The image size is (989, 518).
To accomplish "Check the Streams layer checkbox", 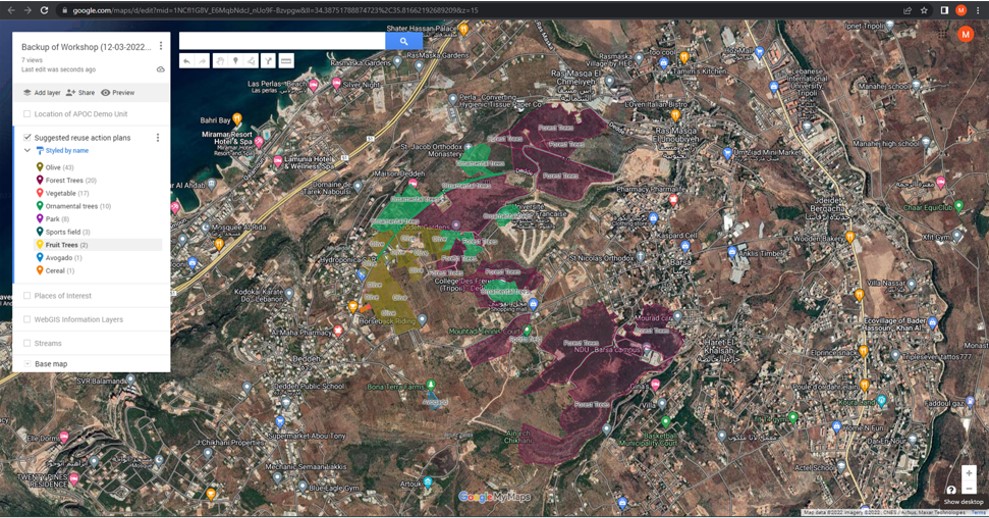I will [x=27, y=343].
